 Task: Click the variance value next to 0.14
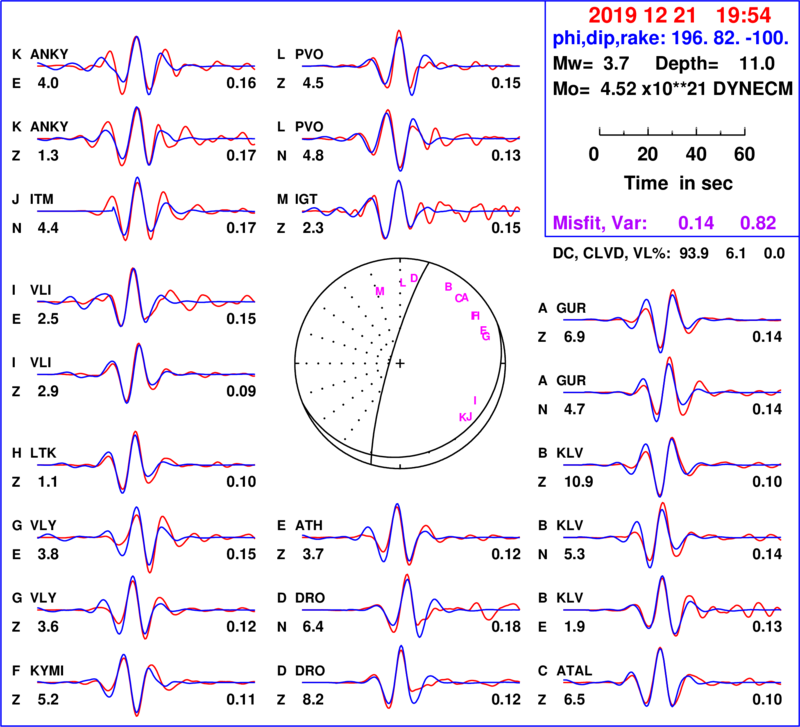pos(758,223)
